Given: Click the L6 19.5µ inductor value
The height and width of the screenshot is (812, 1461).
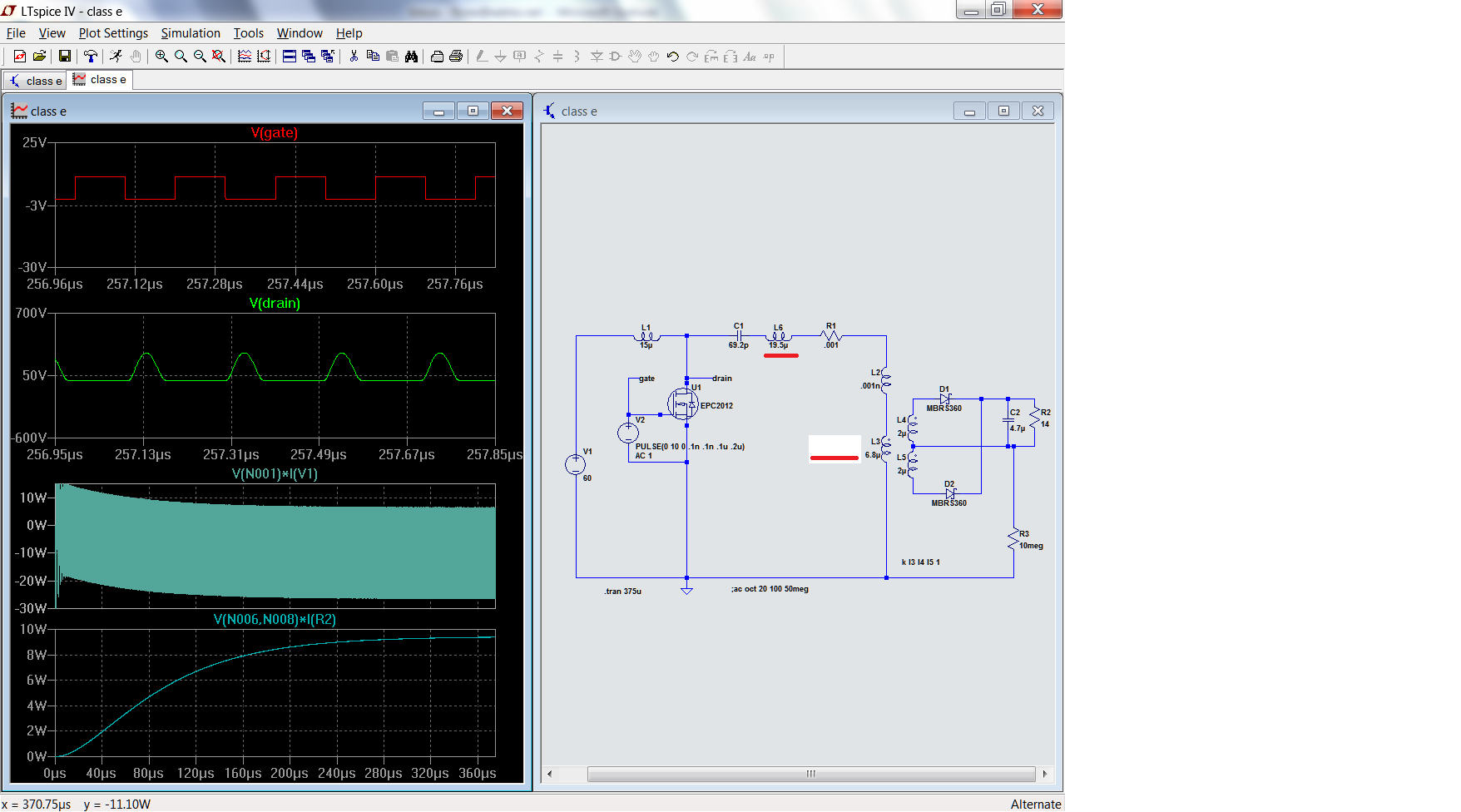Looking at the screenshot, I should tap(778, 345).
